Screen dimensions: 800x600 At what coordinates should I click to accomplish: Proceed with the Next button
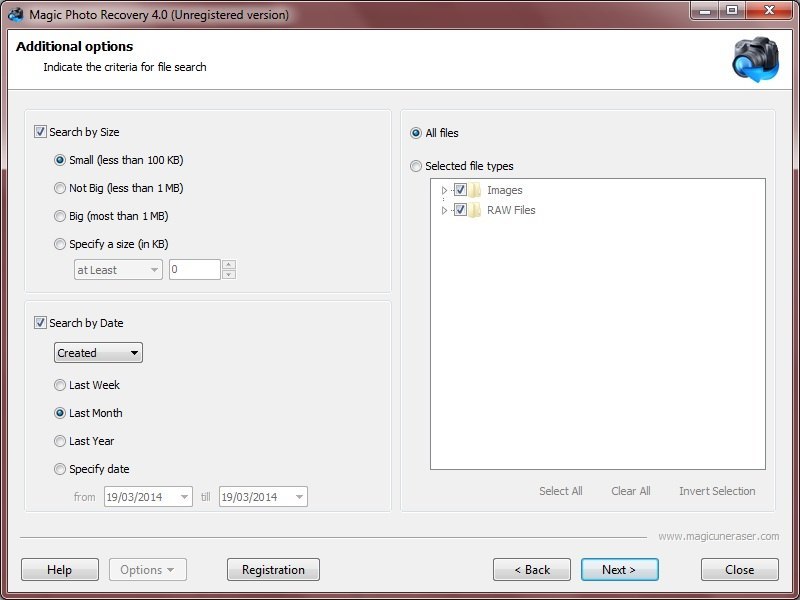[620, 570]
